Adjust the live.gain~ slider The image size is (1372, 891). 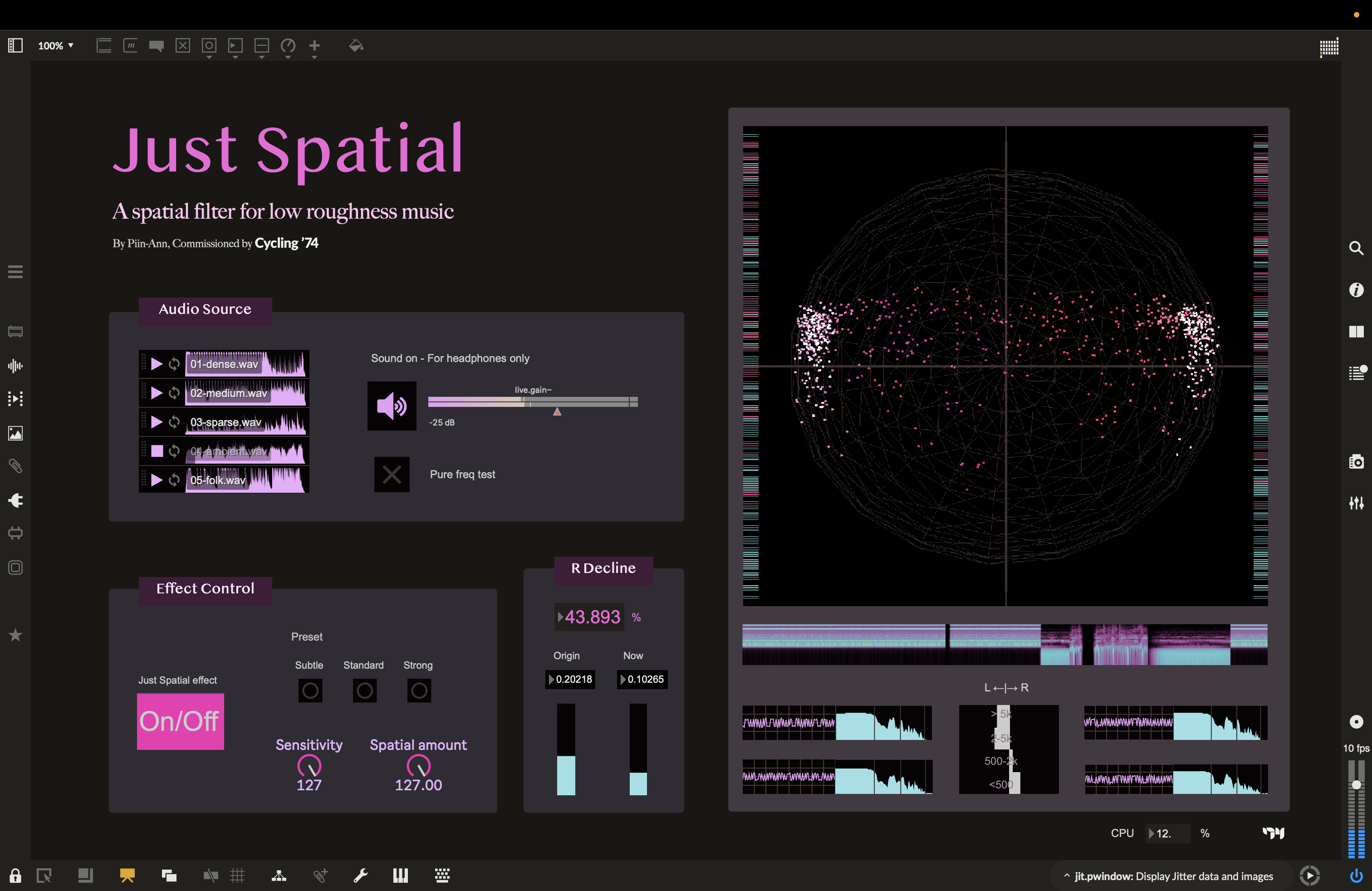tap(533, 402)
